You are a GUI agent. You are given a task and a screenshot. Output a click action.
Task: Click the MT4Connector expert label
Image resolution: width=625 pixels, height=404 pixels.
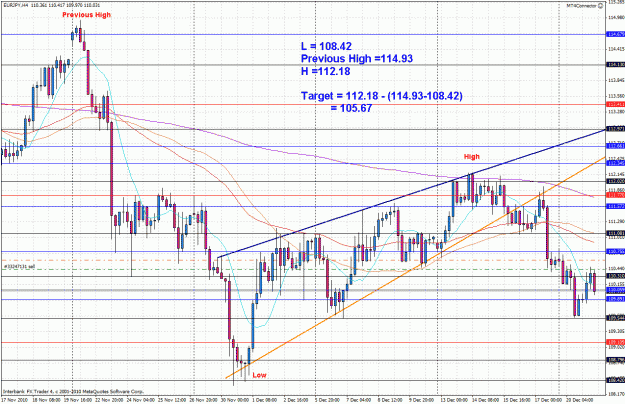tap(582, 6)
